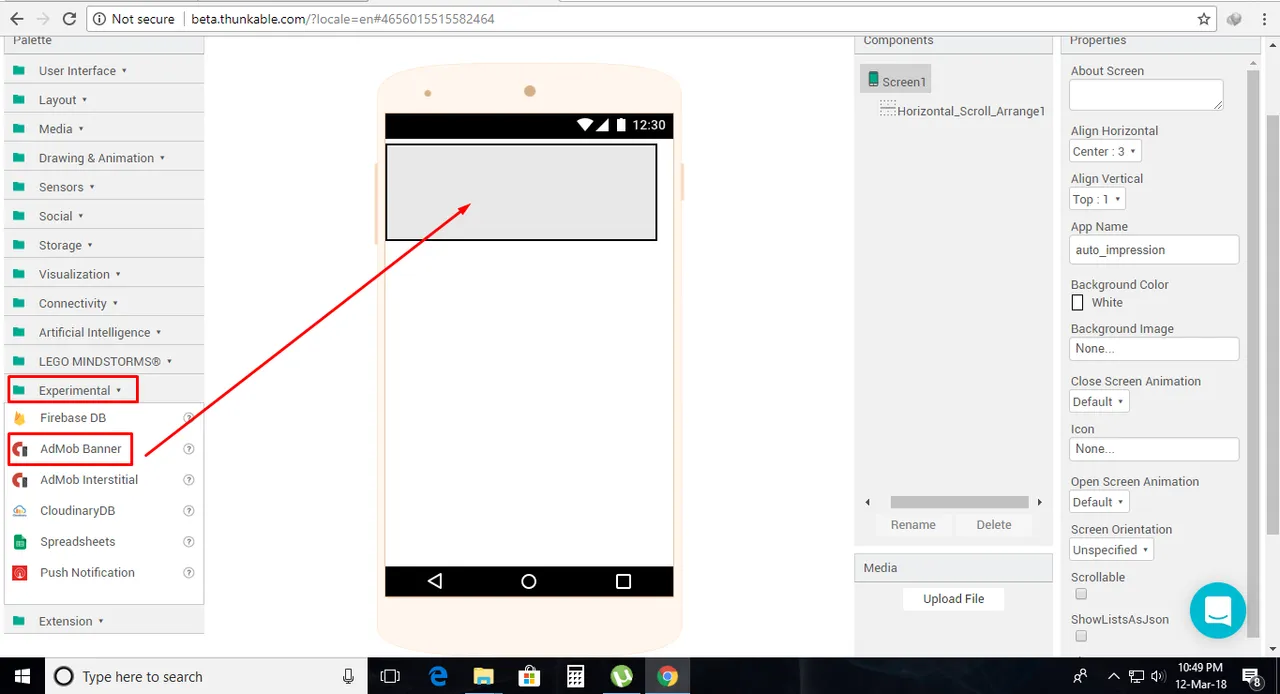The image size is (1280, 694).
Task: Toggle the Scrollable checkbox
Action: [1081, 594]
